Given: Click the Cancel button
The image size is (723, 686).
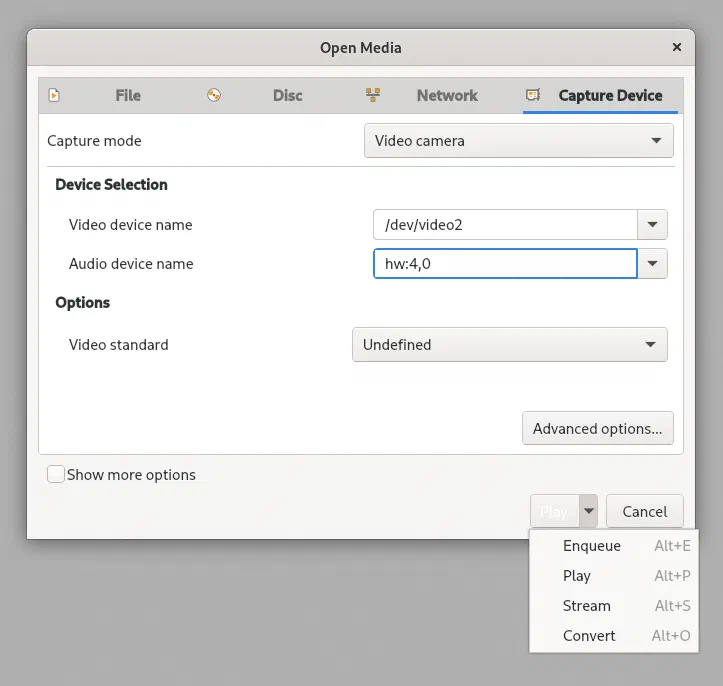Looking at the screenshot, I should pos(645,511).
